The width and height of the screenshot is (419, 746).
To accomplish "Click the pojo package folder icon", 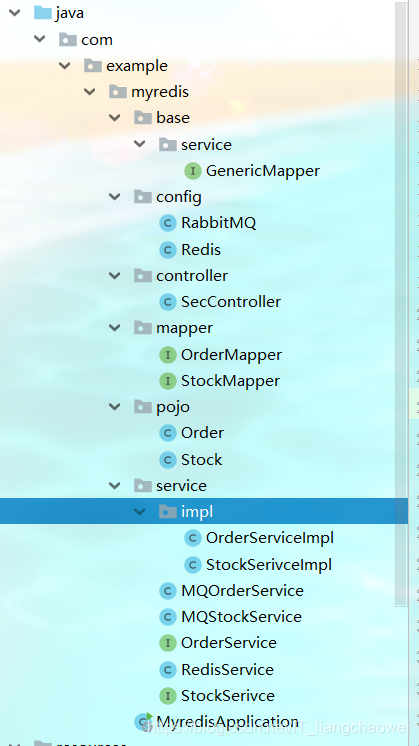I will coord(142,407).
